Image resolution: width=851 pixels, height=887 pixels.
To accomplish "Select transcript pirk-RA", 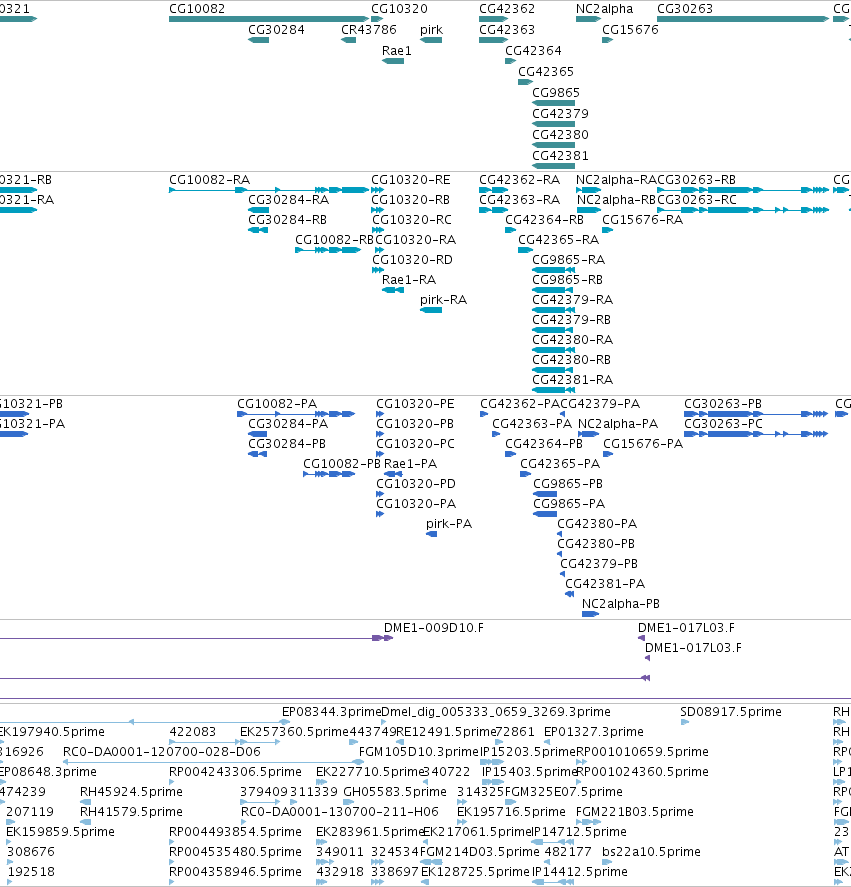I will click(x=444, y=300).
